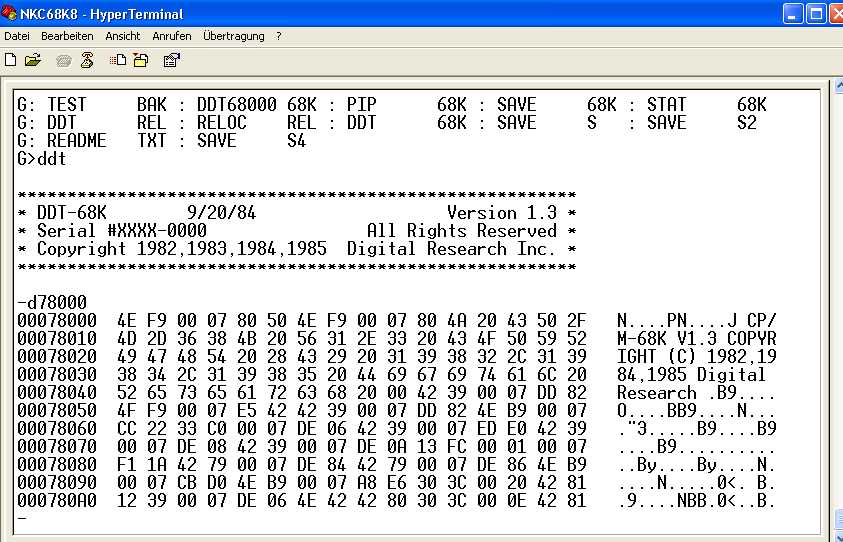843x542 pixels.
Task: Maximize the HyperTerminal window
Action: point(816,13)
